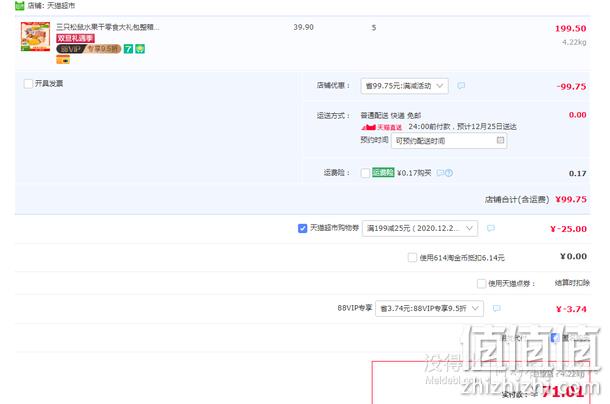Click the store discount amount -99.75
Viewport: 610px width, 404px height.
click(571, 86)
